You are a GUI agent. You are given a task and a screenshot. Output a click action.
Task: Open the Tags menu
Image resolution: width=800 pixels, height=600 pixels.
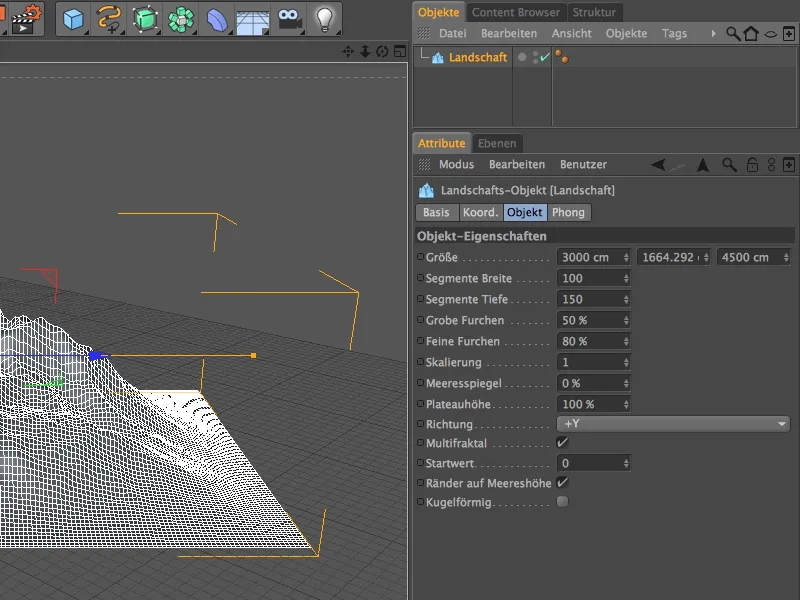pyautogui.click(x=674, y=34)
